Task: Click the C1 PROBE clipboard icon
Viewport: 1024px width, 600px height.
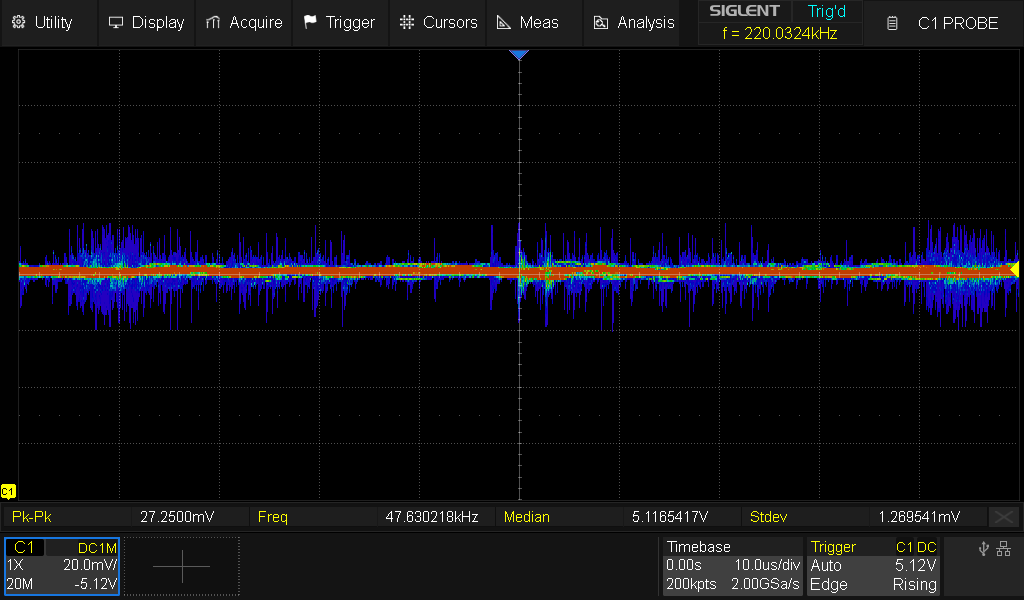Action: (893, 22)
